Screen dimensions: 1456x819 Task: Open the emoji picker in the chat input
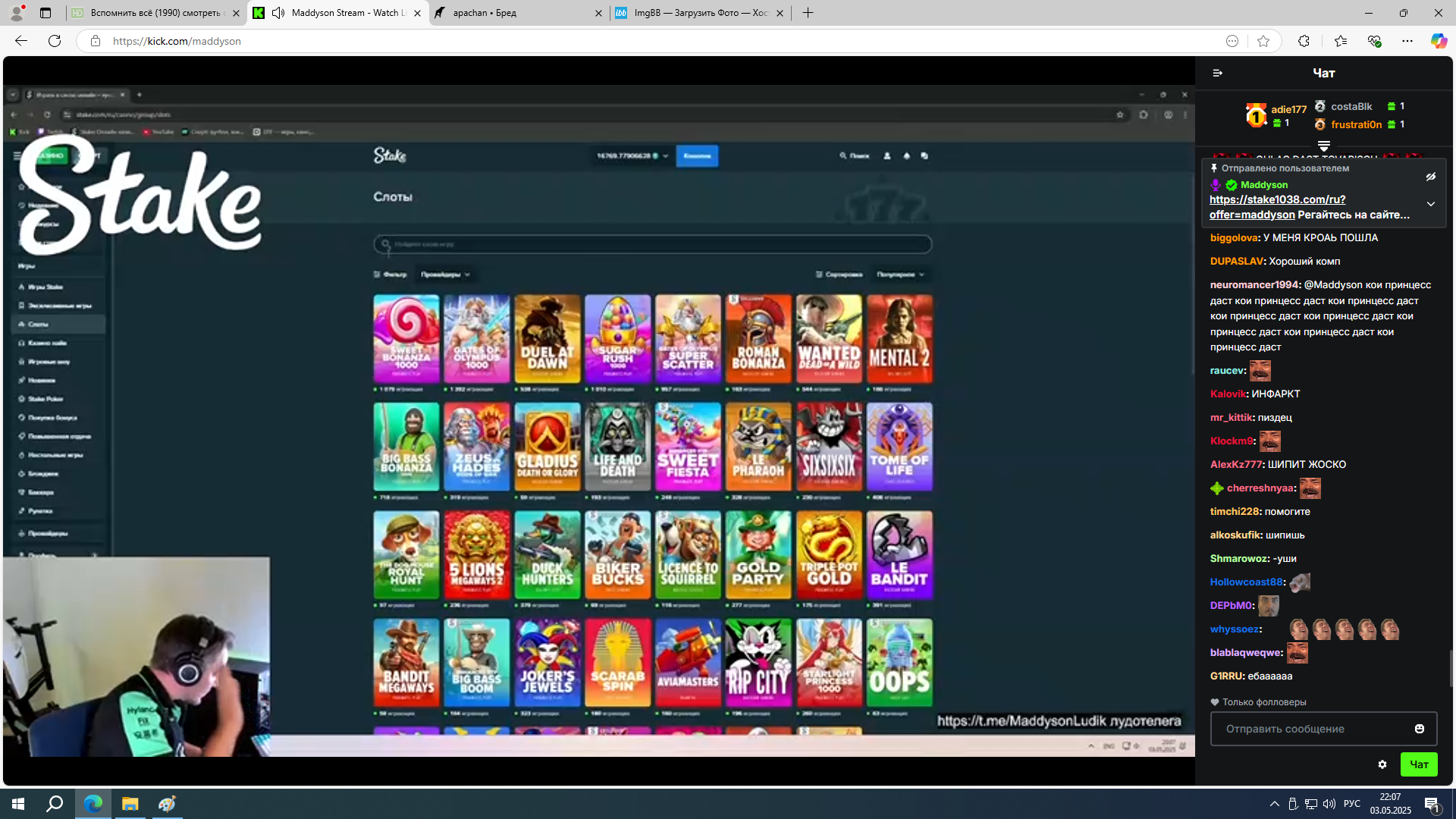[x=1420, y=729]
